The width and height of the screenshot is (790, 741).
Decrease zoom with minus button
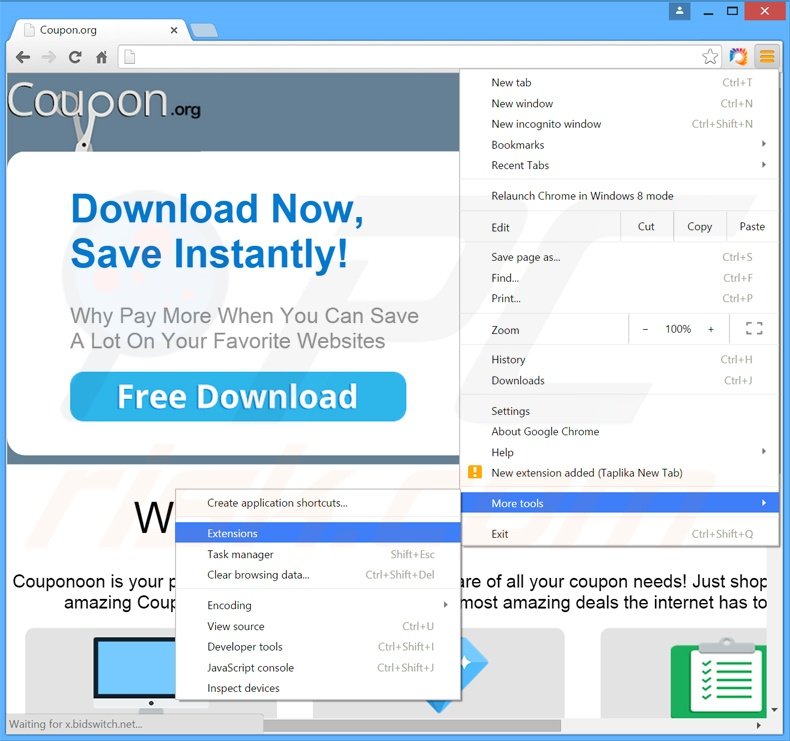pyautogui.click(x=645, y=329)
